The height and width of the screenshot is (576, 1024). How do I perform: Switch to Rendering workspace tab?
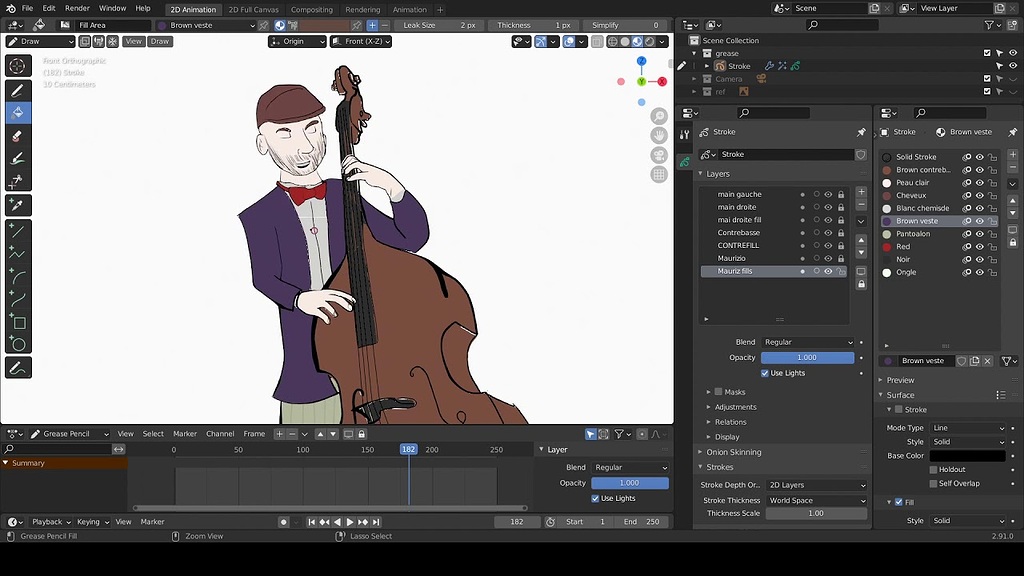(362, 9)
